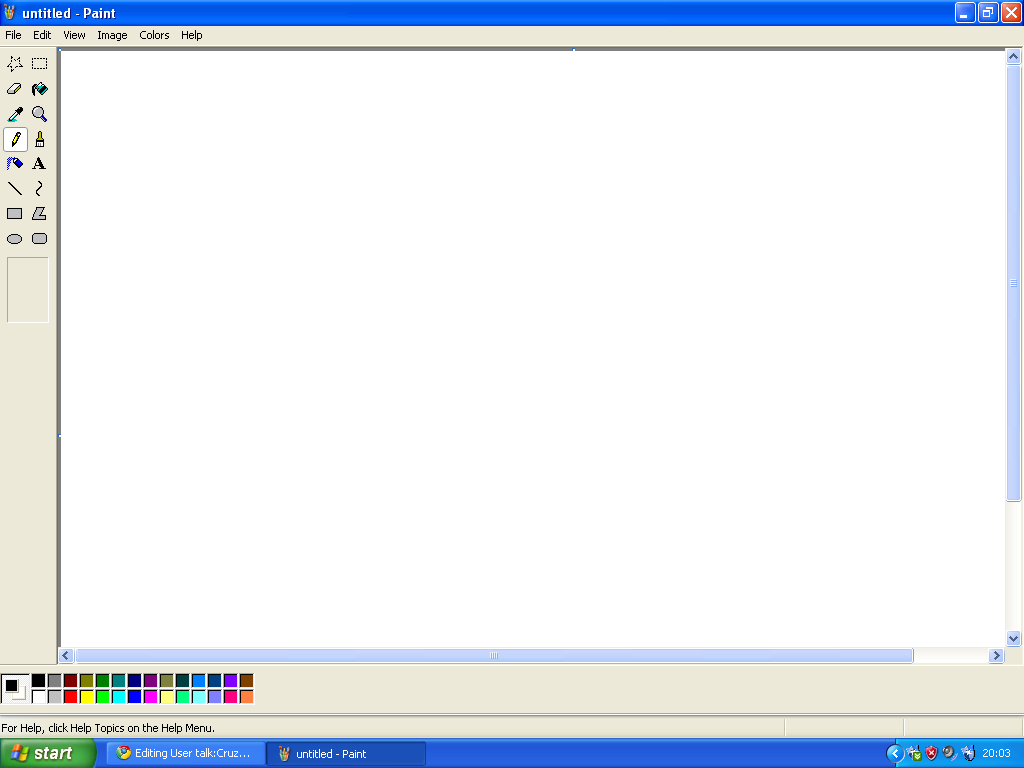Click the Start button
The image size is (1024, 768).
click(x=47, y=753)
